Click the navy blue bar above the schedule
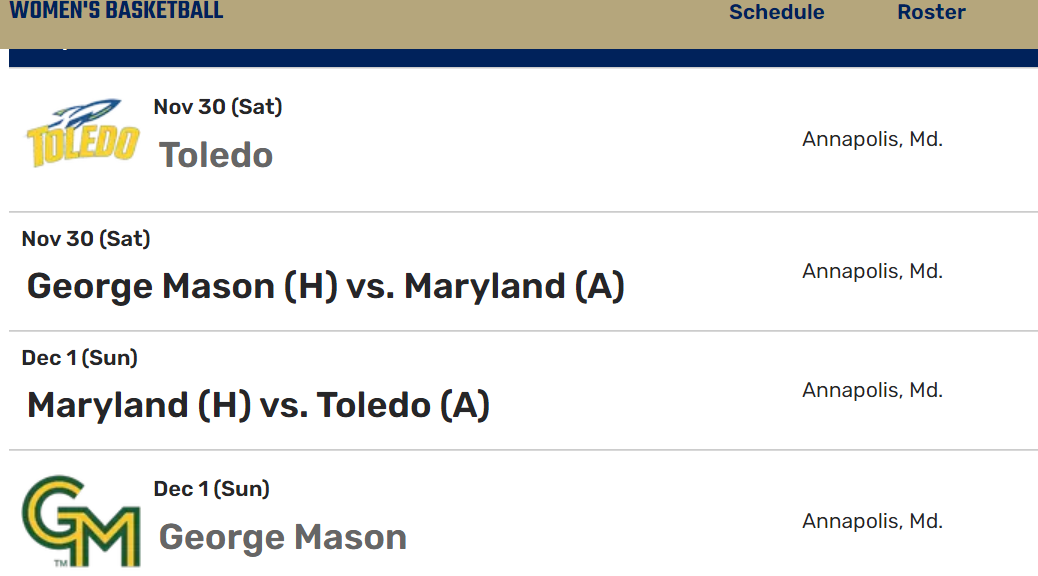 pos(520,57)
